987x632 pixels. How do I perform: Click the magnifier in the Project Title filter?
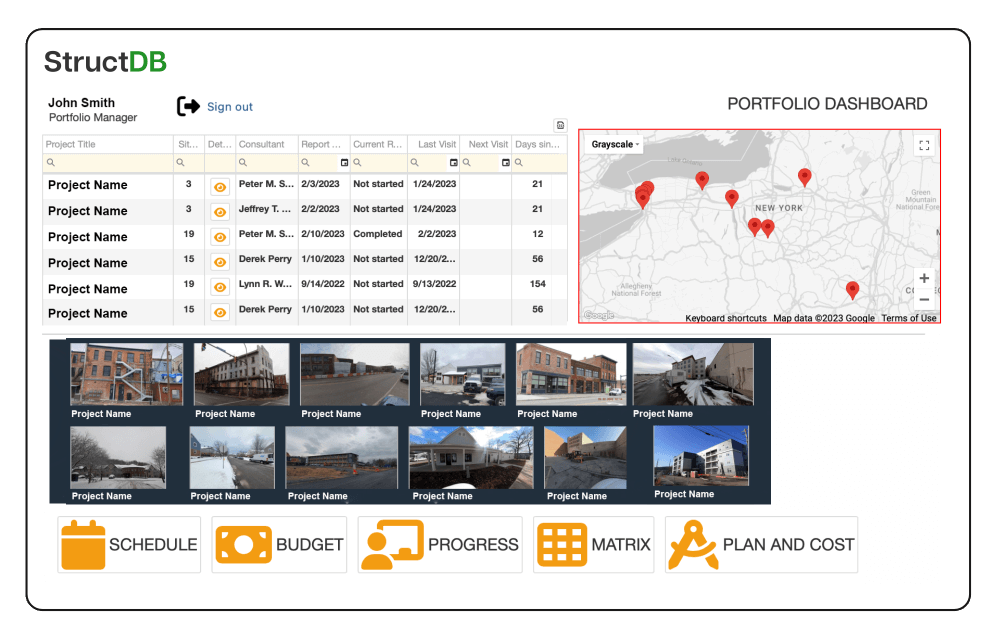tap(52, 162)
